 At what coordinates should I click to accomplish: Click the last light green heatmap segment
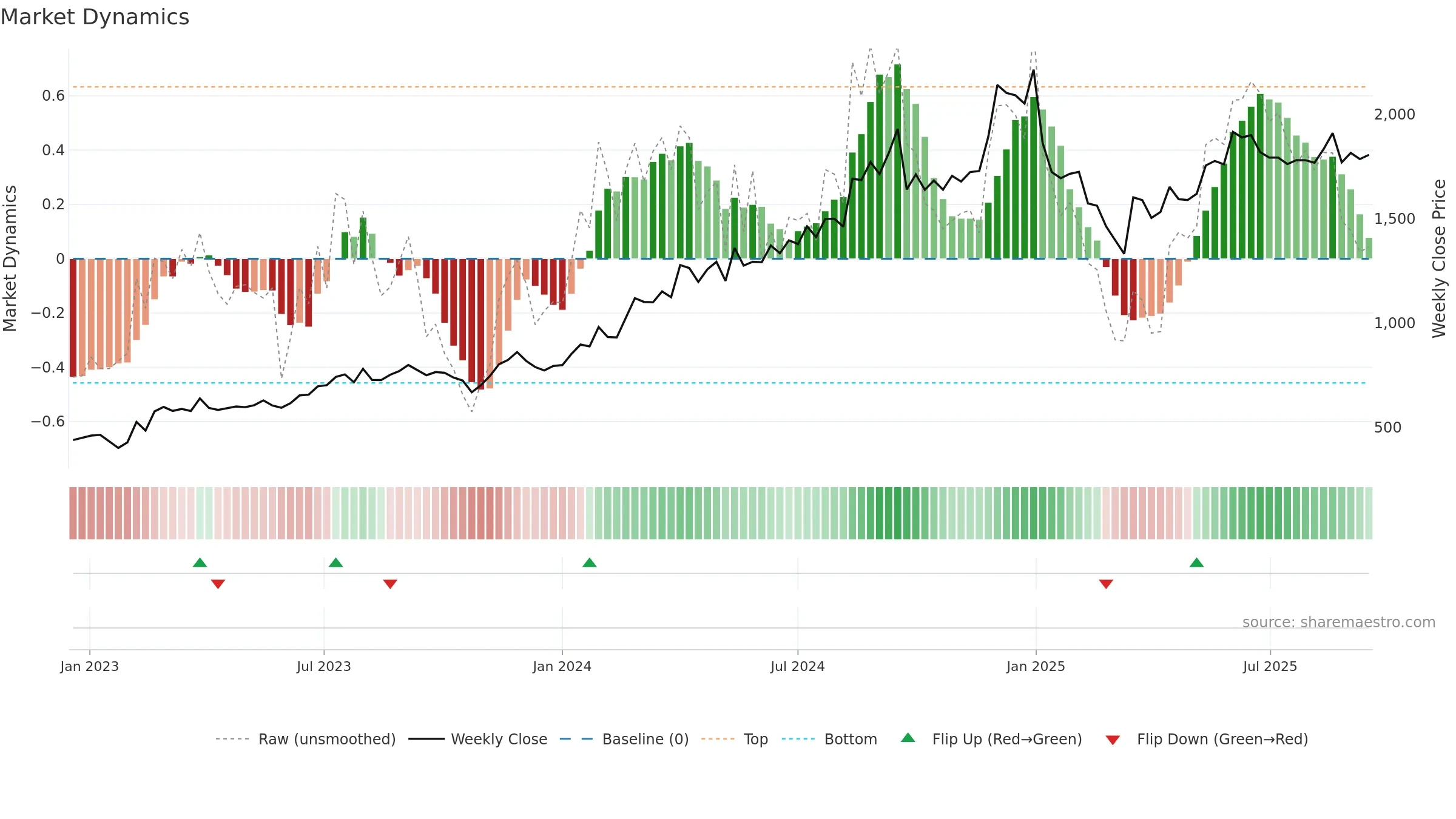point(1369,513)
